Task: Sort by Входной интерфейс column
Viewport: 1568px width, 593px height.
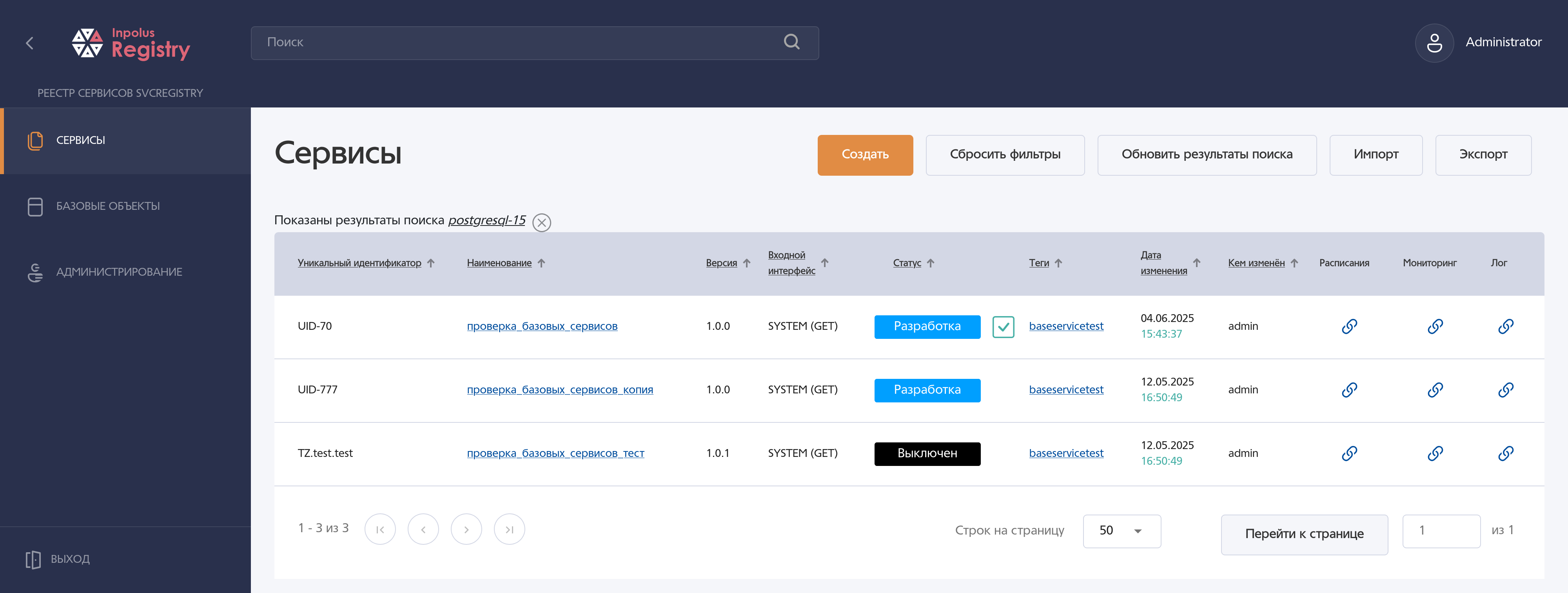Action: (798, 263)
